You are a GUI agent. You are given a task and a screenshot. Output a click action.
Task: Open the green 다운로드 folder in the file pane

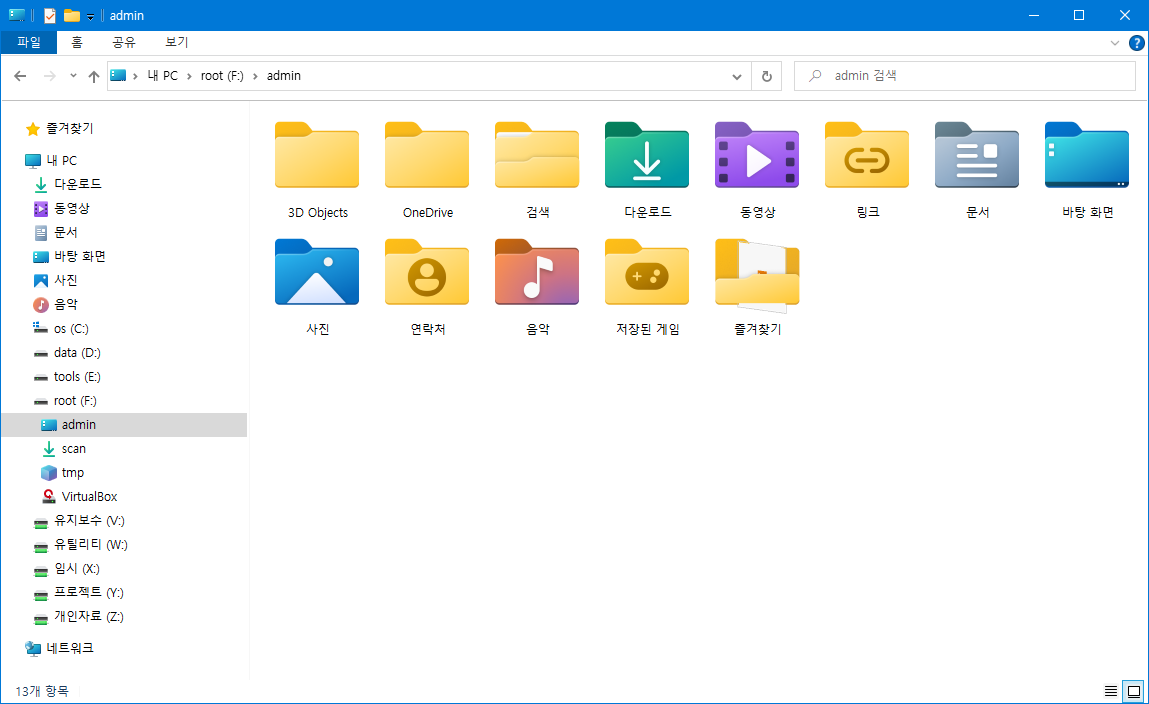point(647,155)
